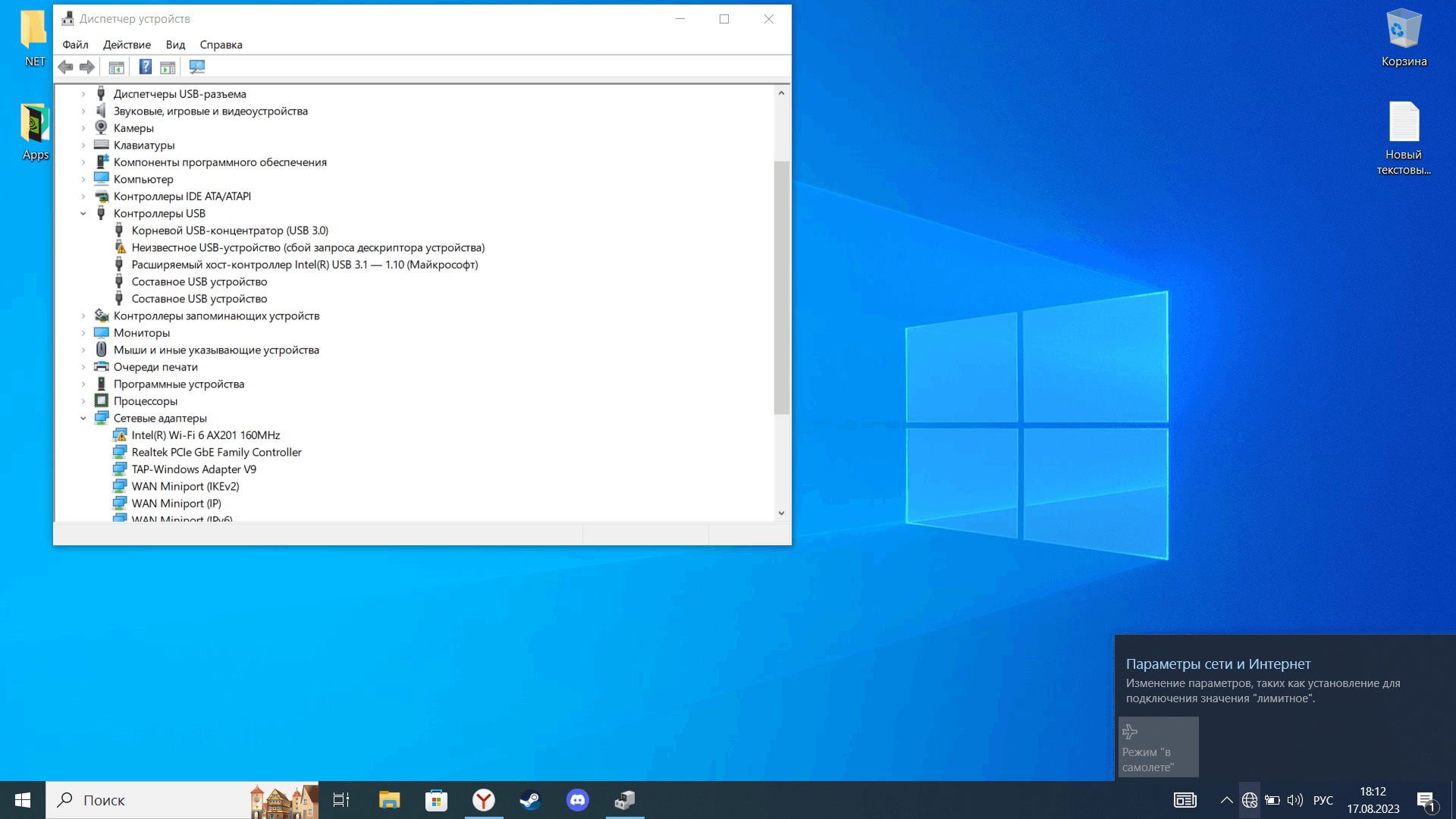Click the Очереди печати printer icon
This screenshot has height=819, width=1456.
[102, 367]
